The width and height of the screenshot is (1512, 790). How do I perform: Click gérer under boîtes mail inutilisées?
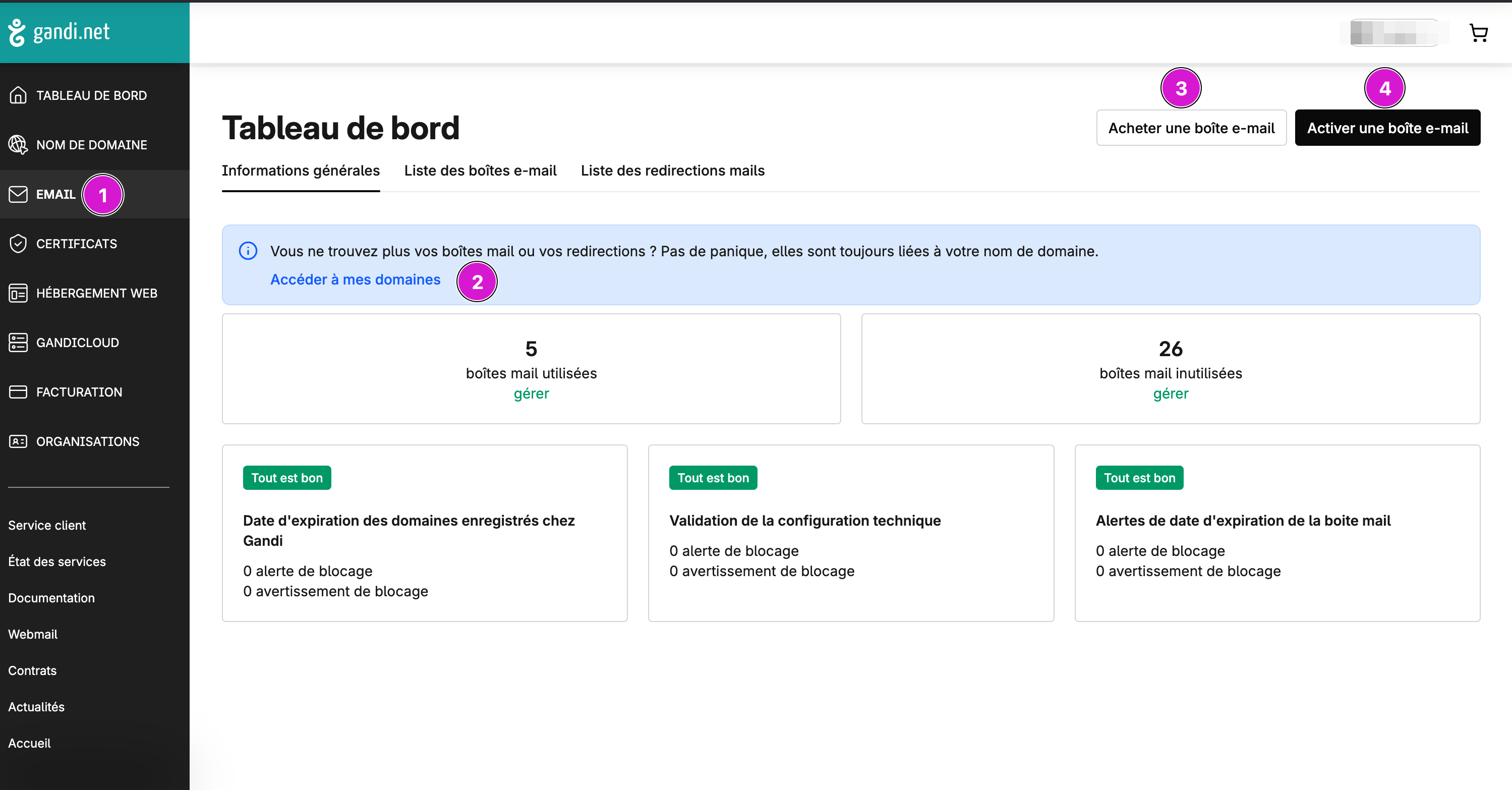tap(1171, 394)
